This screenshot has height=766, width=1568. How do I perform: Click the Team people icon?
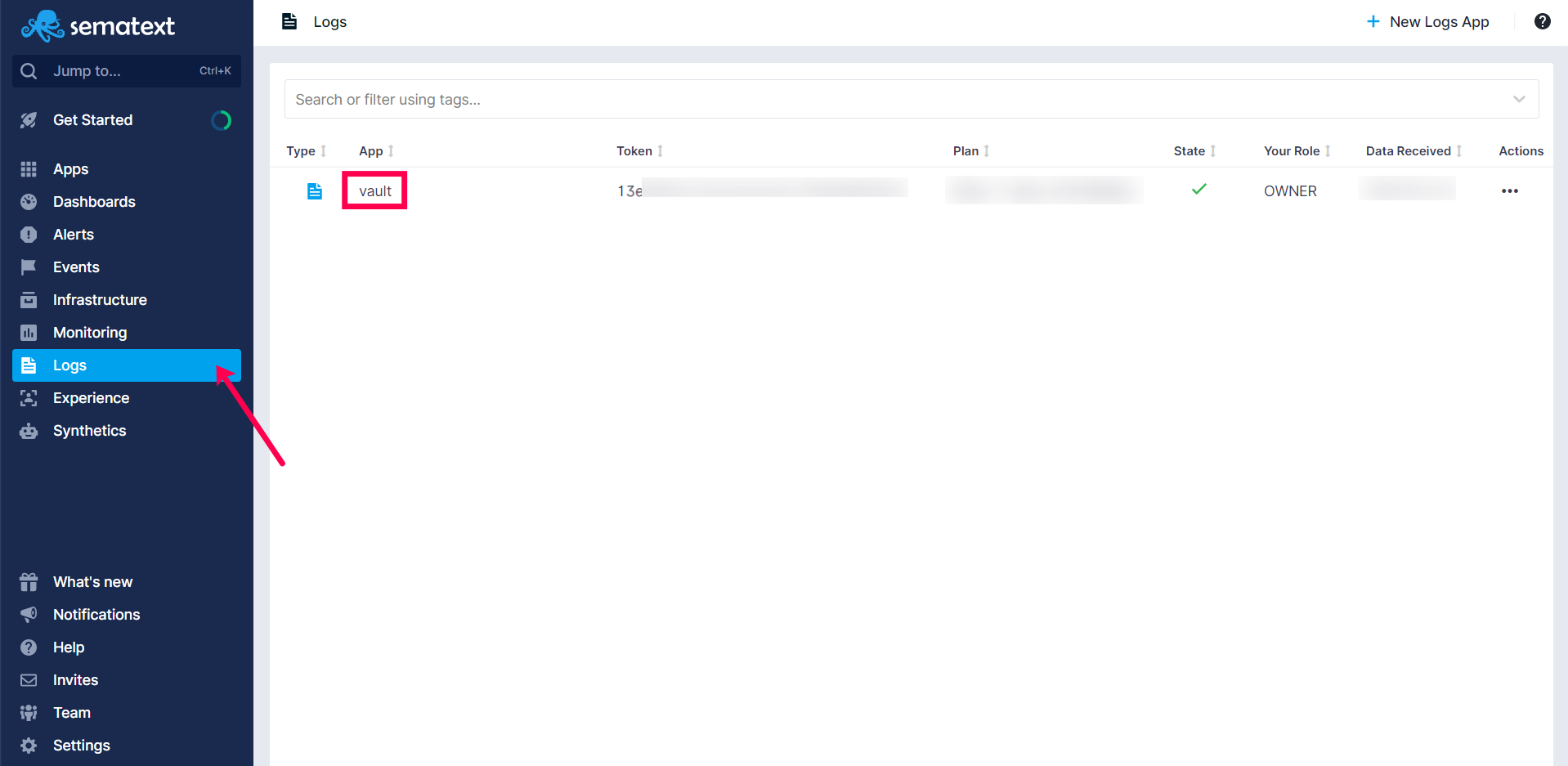pos(29,713)
